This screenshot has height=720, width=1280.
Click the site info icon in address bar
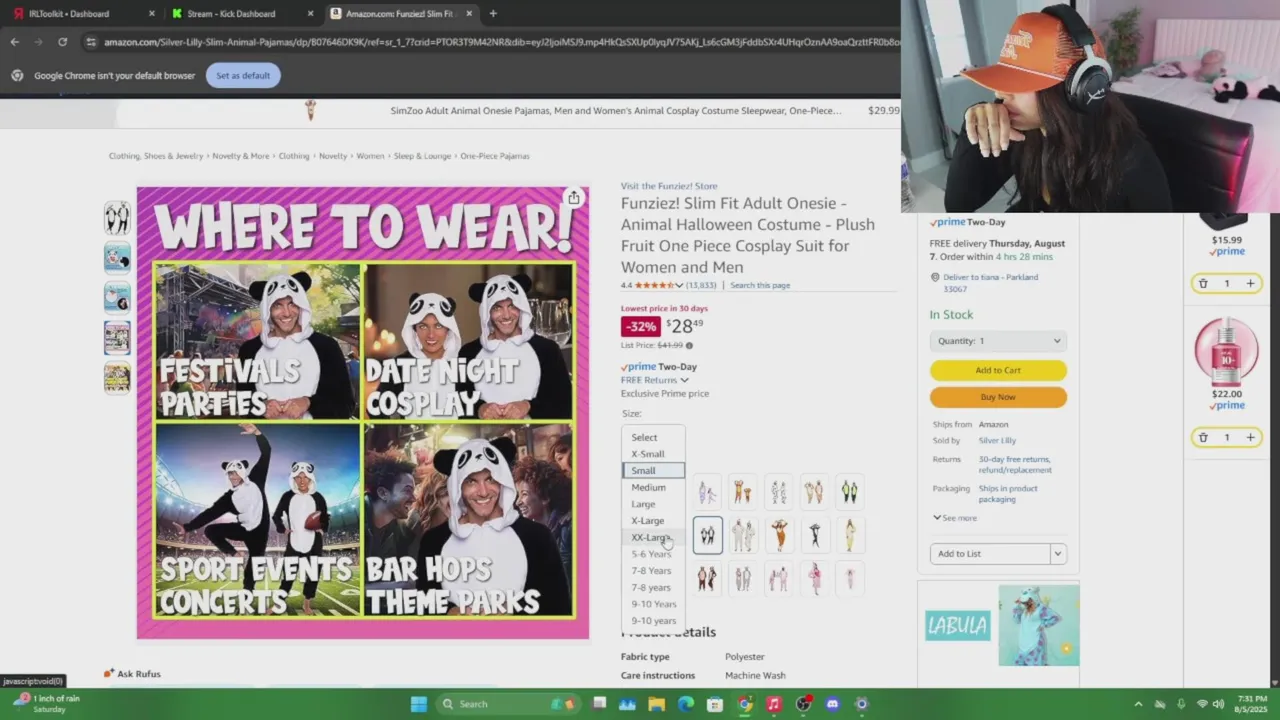click(x=91, y=42)
